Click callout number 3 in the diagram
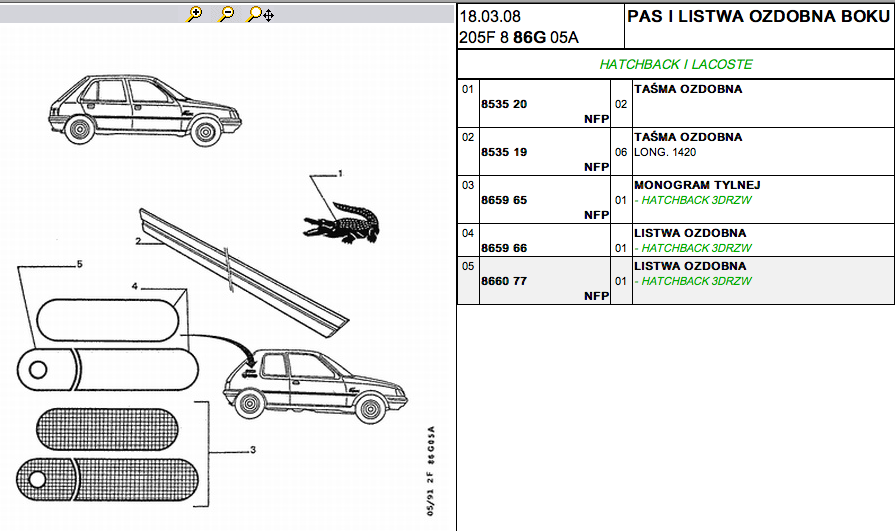The image size is (895, 531). (x=253, y=450)
